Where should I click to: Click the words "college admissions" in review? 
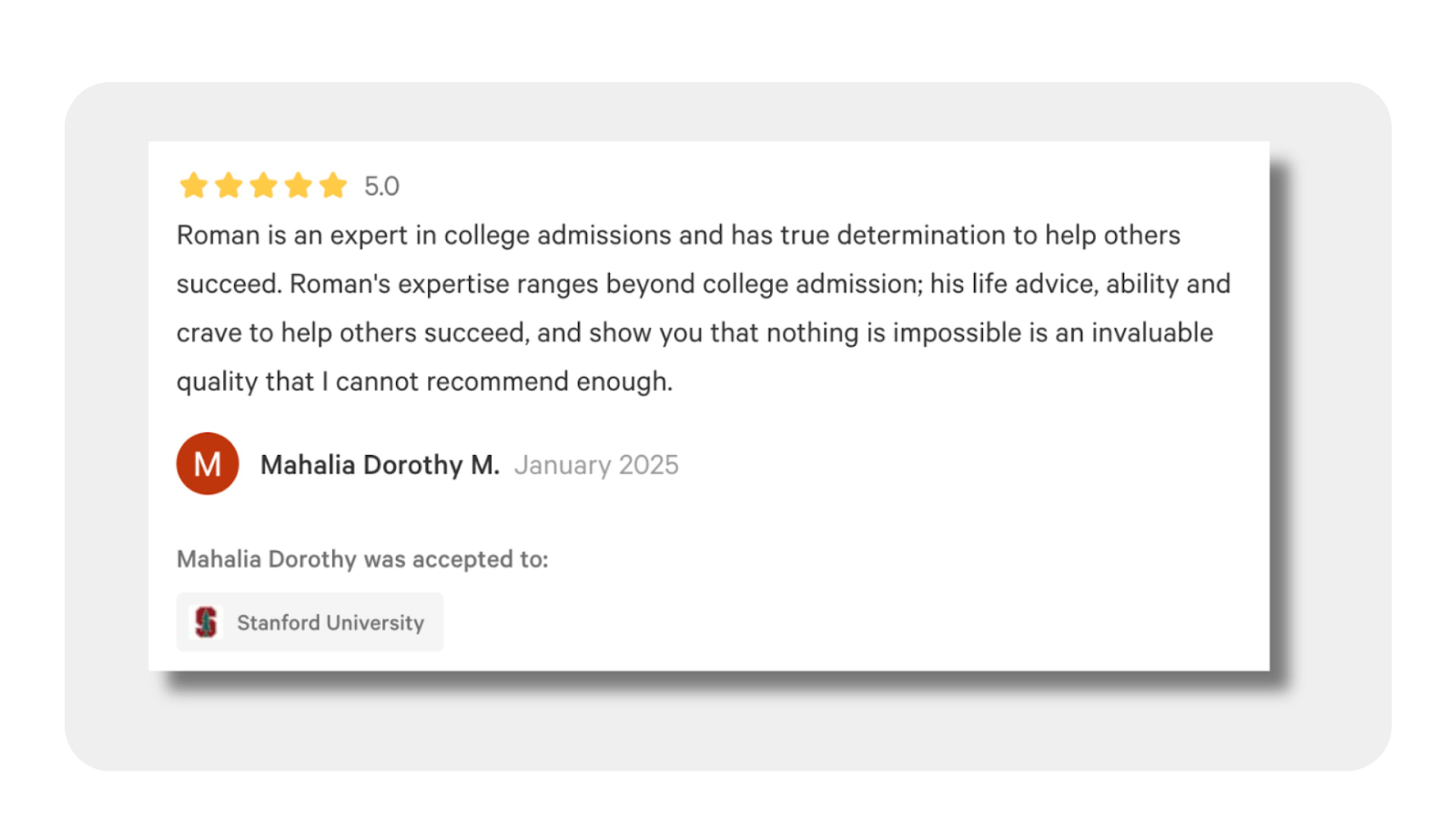(x=557, y=235)
